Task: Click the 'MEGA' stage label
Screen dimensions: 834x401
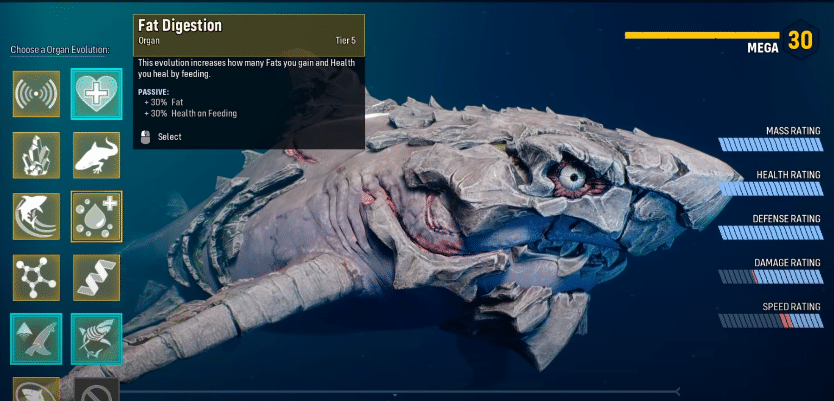Action: pos(763,48)
